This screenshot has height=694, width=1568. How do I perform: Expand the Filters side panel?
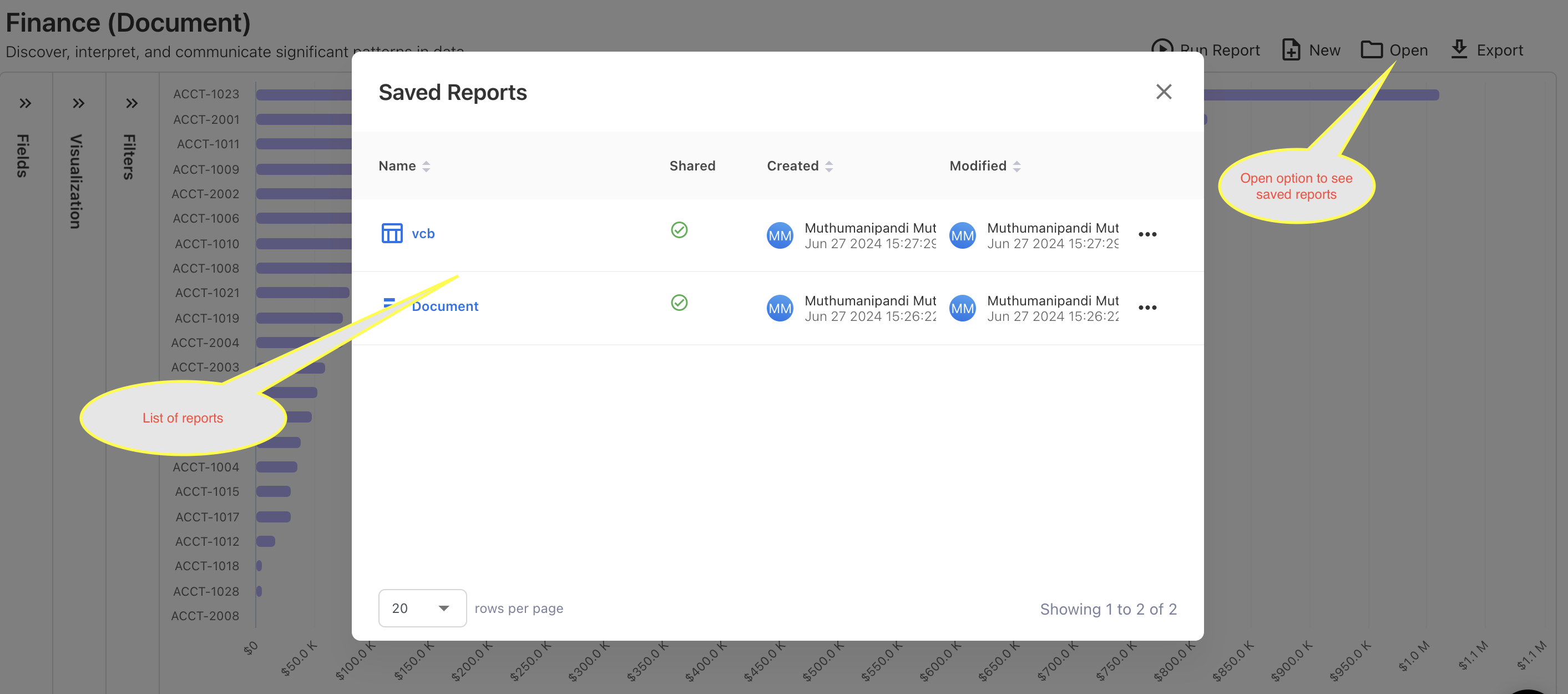[131, 103]
